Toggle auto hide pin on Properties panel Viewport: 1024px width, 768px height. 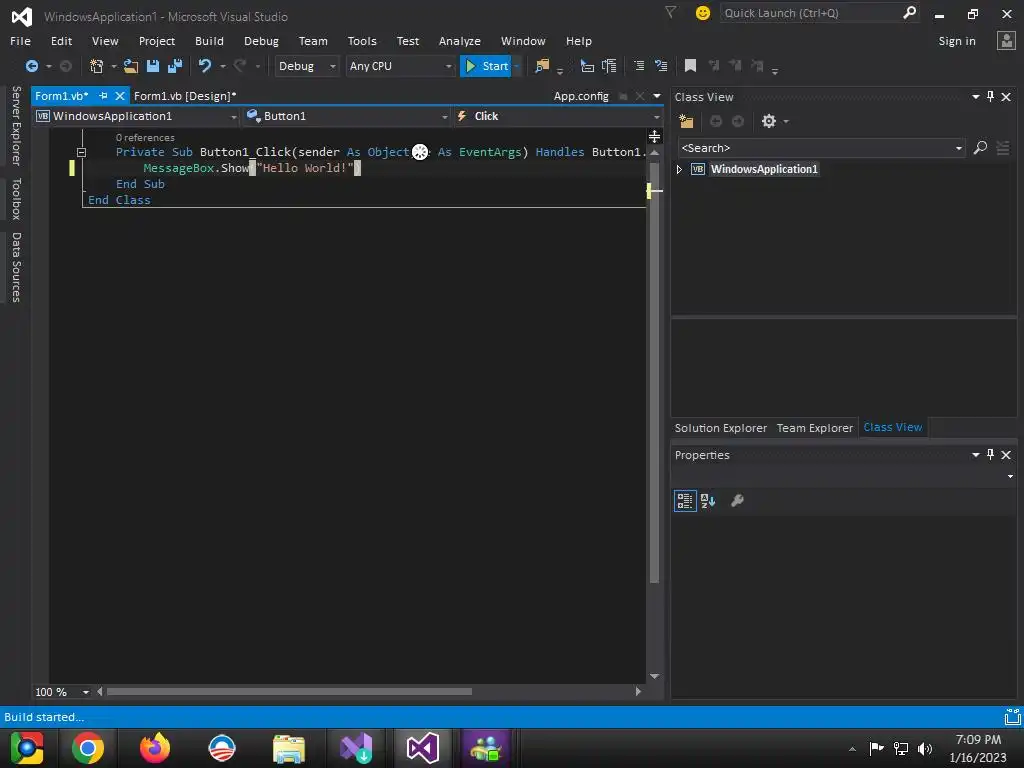point(990,455)
